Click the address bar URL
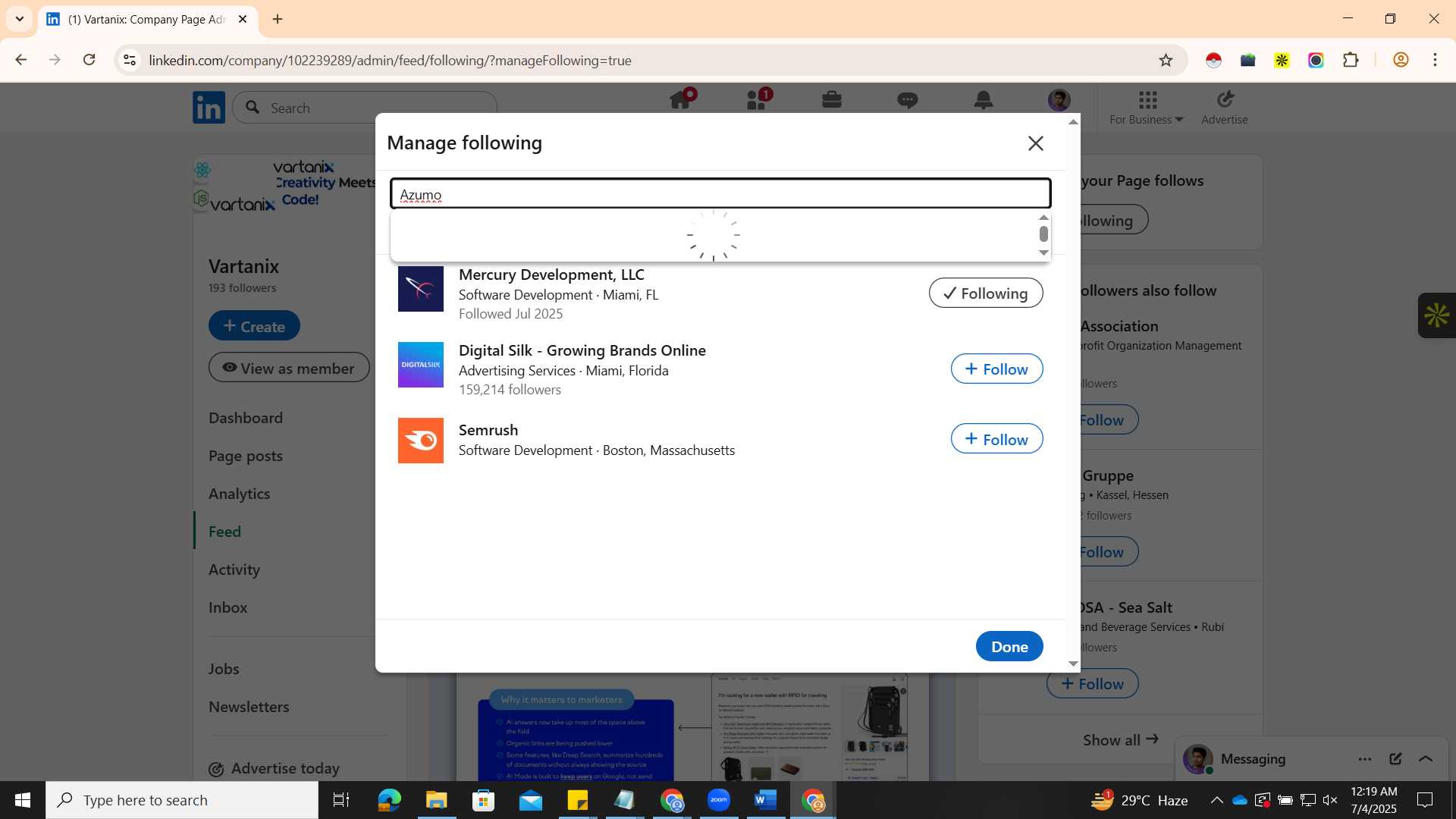The image size is (1456, 819). click(x=390, y=60)
